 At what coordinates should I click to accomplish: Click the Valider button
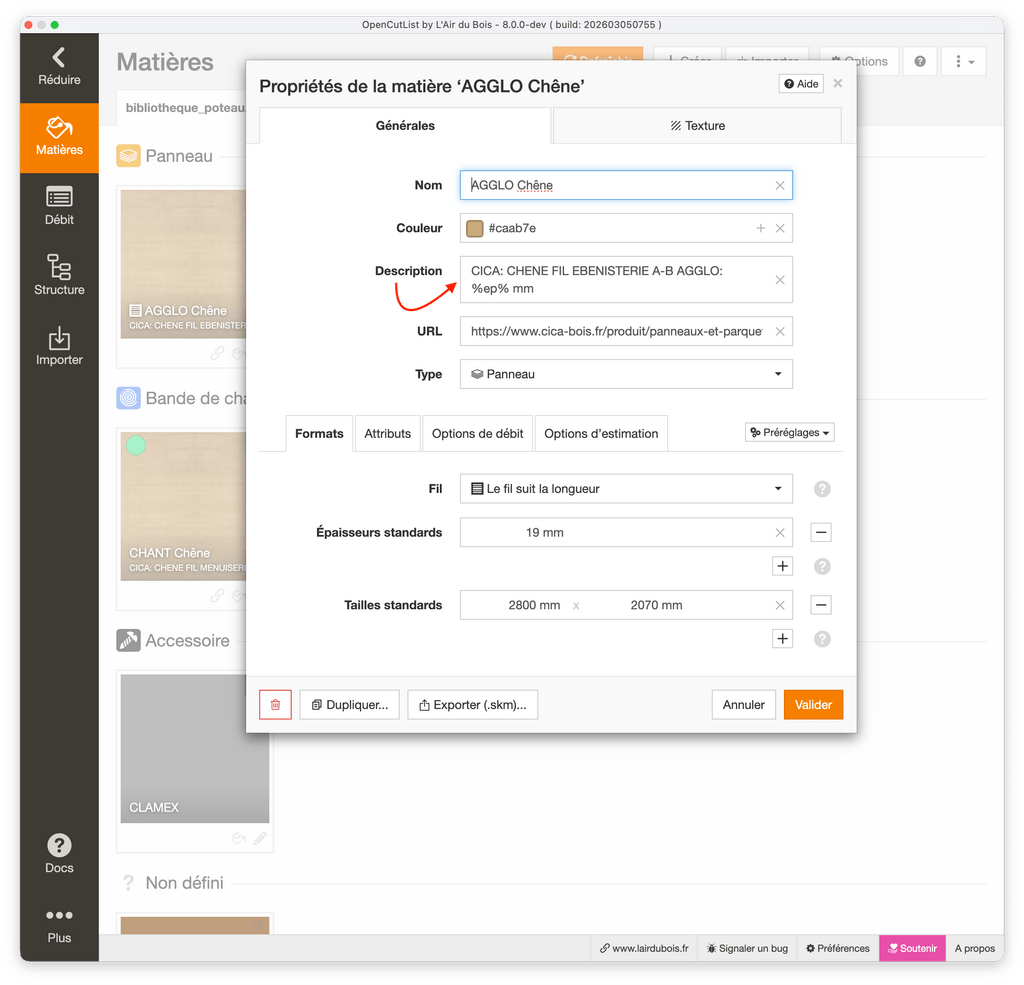point(813,705)
